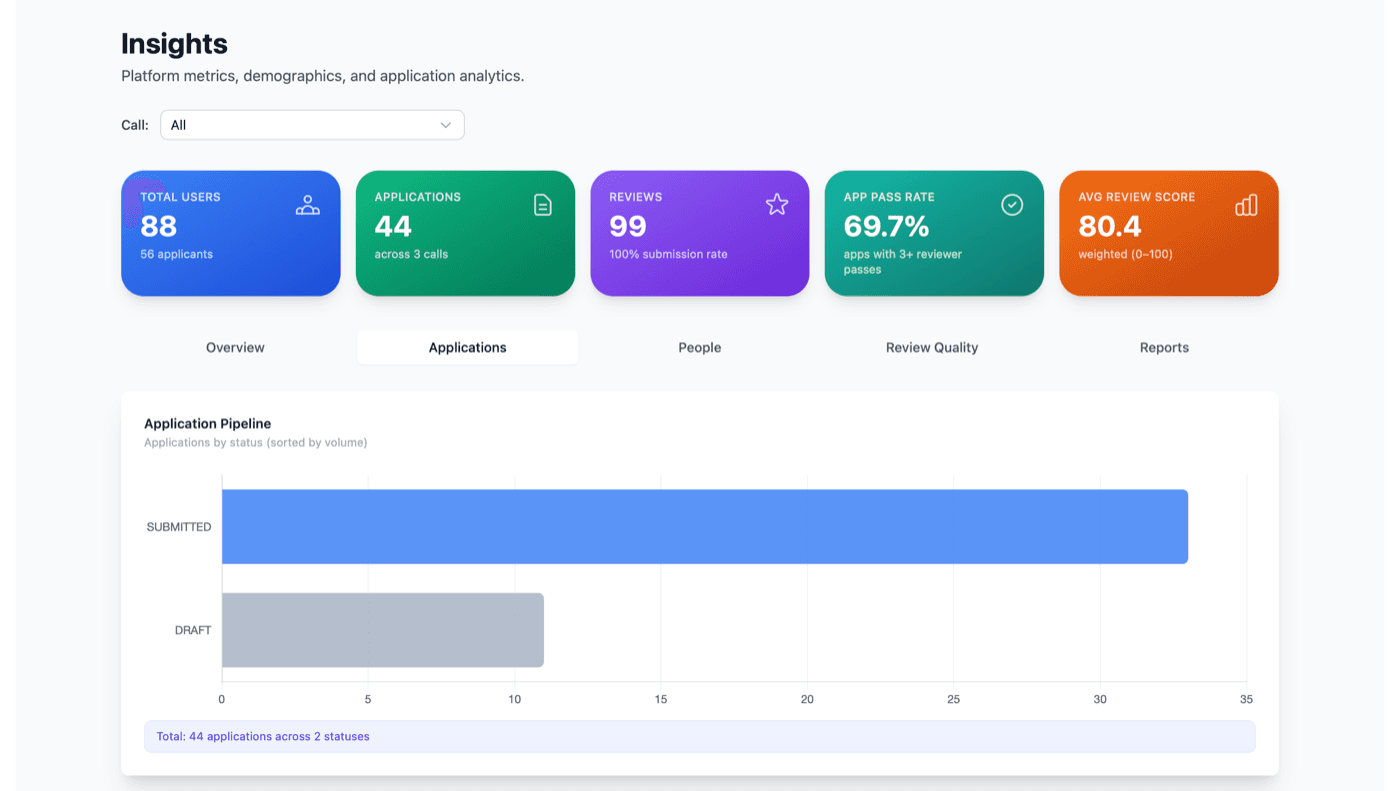Click the Insights page heading

pyautogui.click(x=174, y=44)
